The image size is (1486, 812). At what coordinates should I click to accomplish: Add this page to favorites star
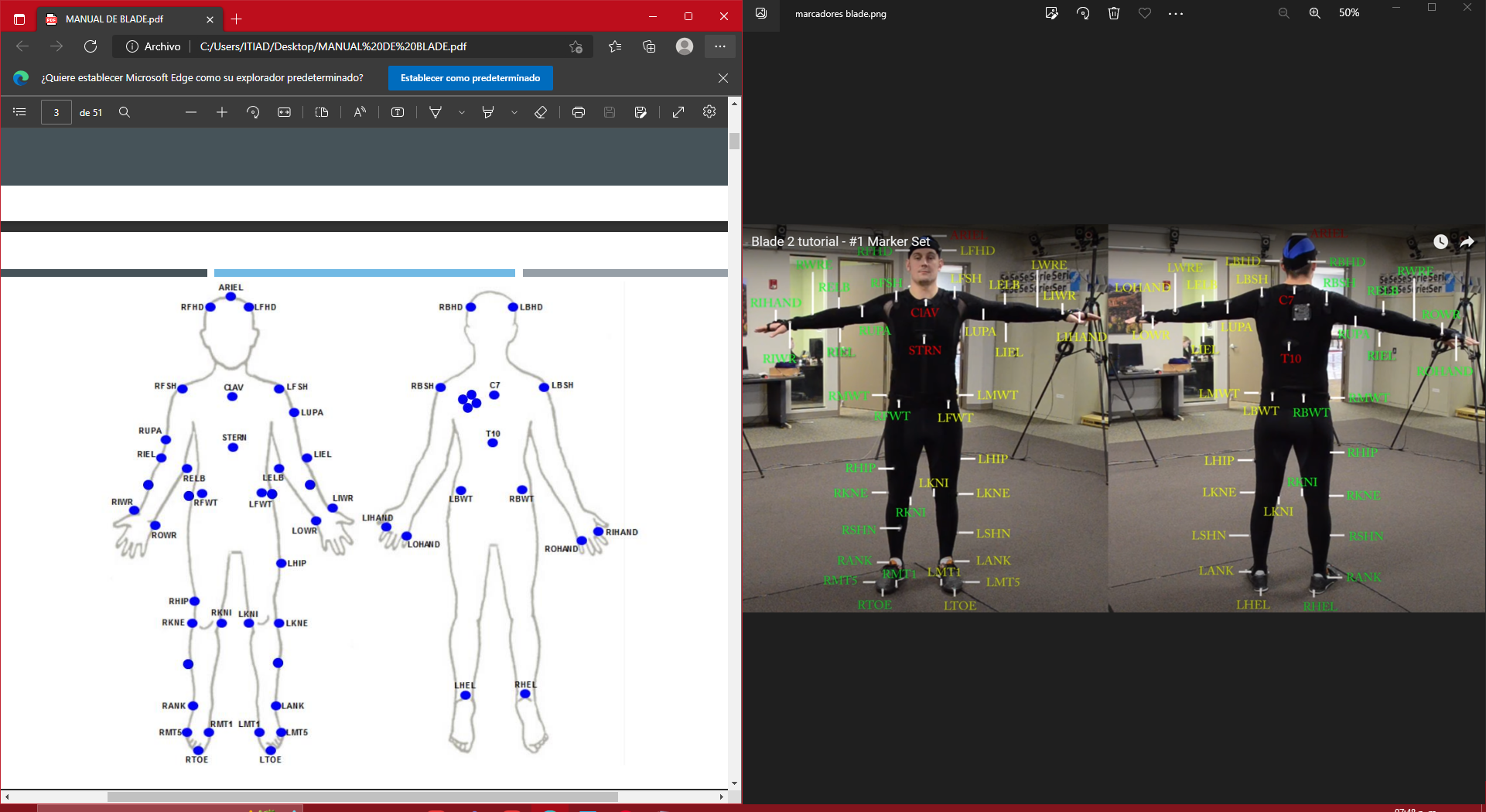point(576,46)
